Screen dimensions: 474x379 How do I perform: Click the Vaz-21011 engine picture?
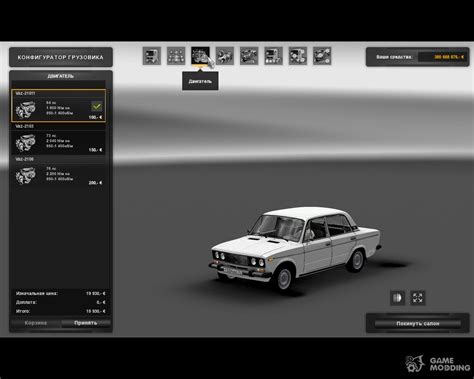coord(26,109)
